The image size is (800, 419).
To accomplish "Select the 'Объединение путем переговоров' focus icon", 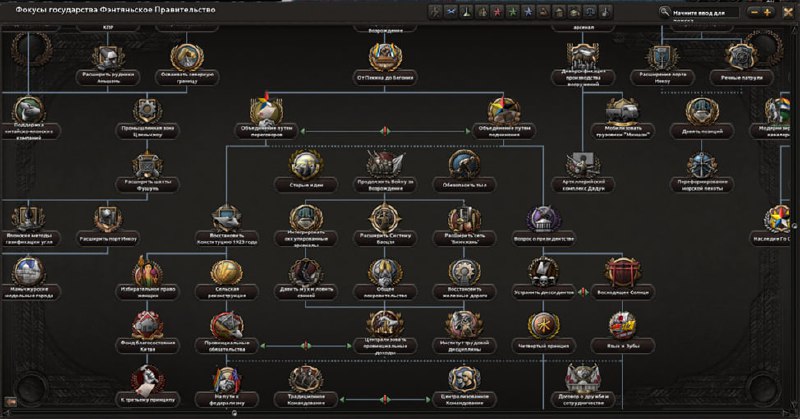I will (x=266, y=110).
